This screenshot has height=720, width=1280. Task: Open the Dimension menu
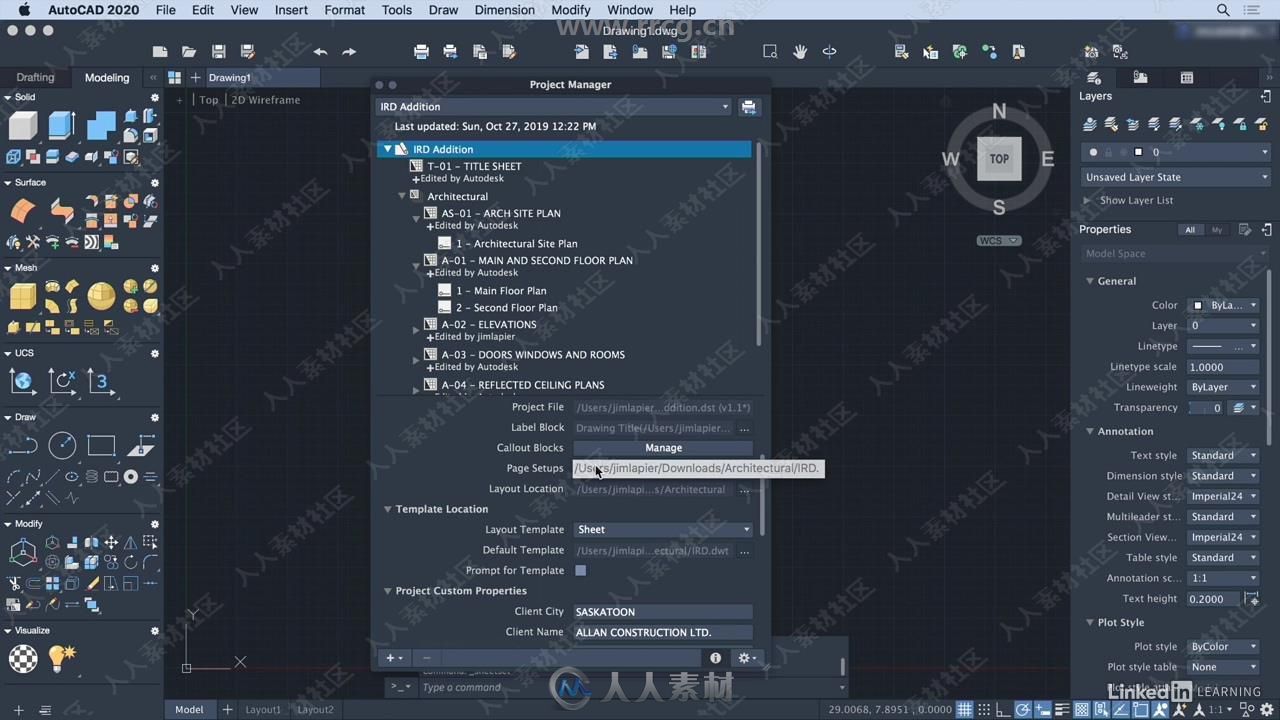504,10
